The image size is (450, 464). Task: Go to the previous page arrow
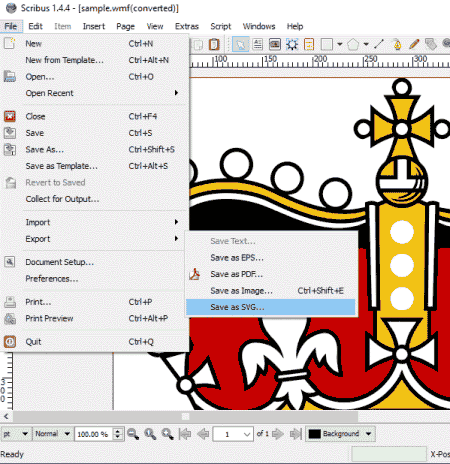point(203,434)
